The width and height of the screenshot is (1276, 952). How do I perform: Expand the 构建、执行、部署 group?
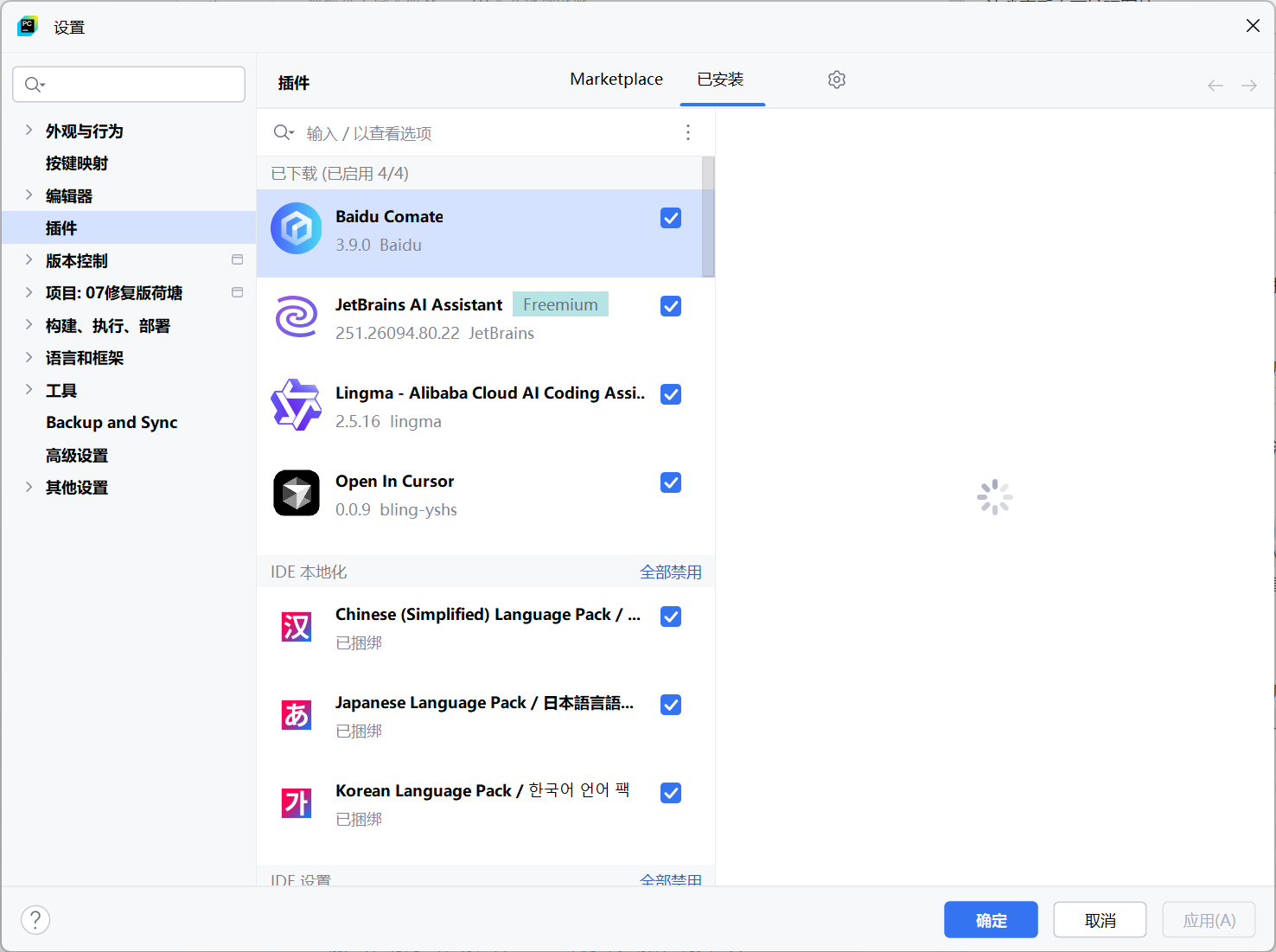pos(29,325)
